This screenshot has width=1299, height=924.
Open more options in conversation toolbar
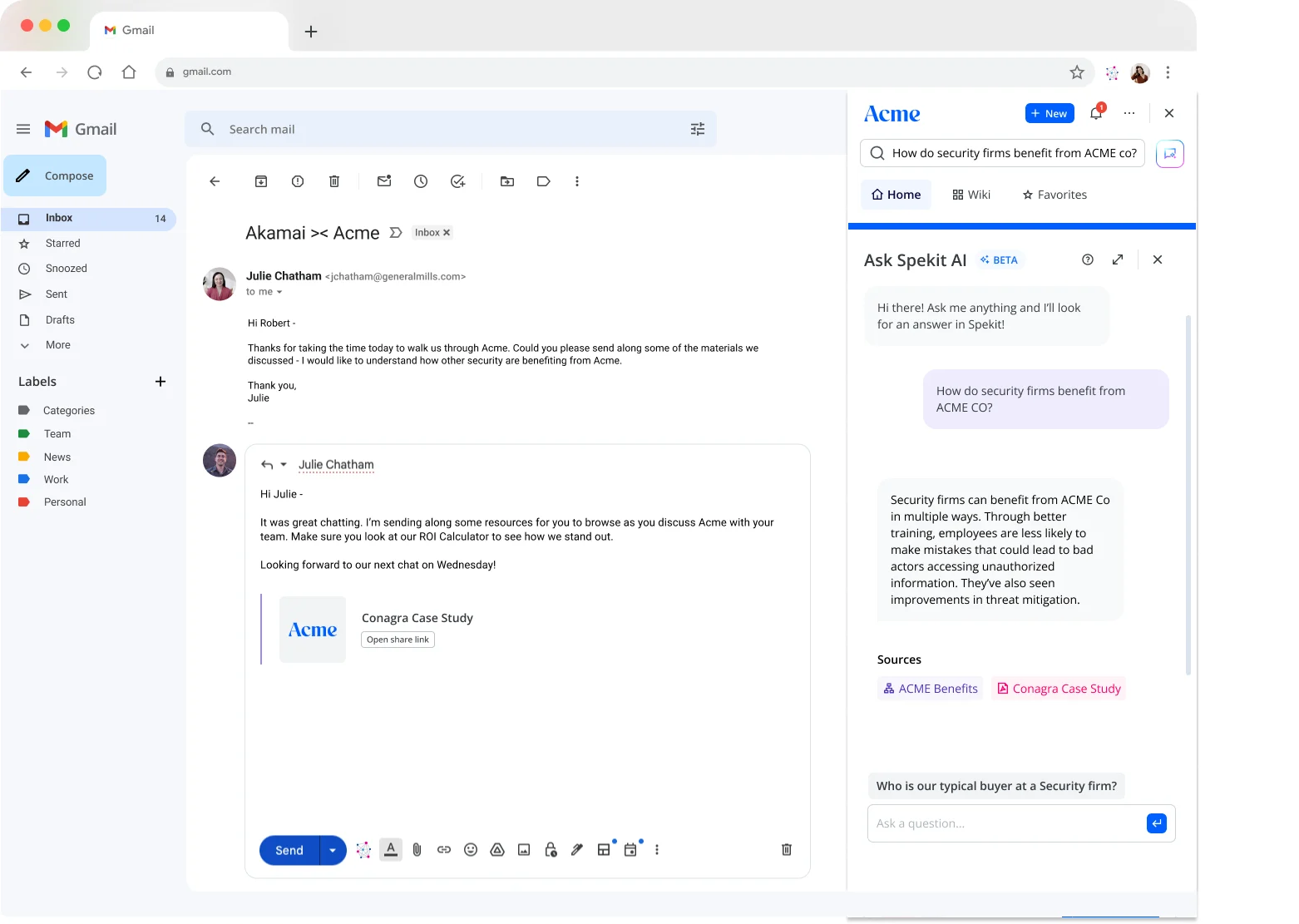[x=577, y=181]
